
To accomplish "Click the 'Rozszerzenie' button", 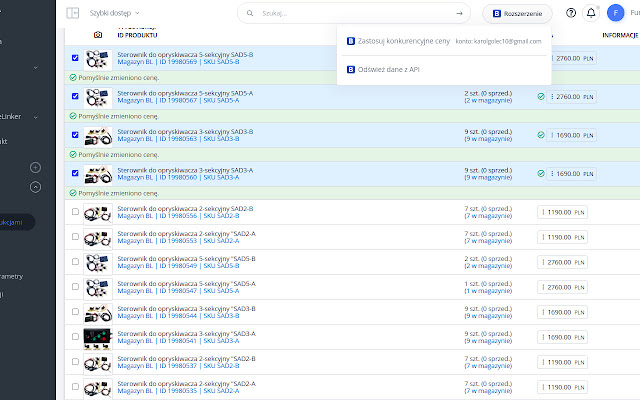I will point(517,13).
